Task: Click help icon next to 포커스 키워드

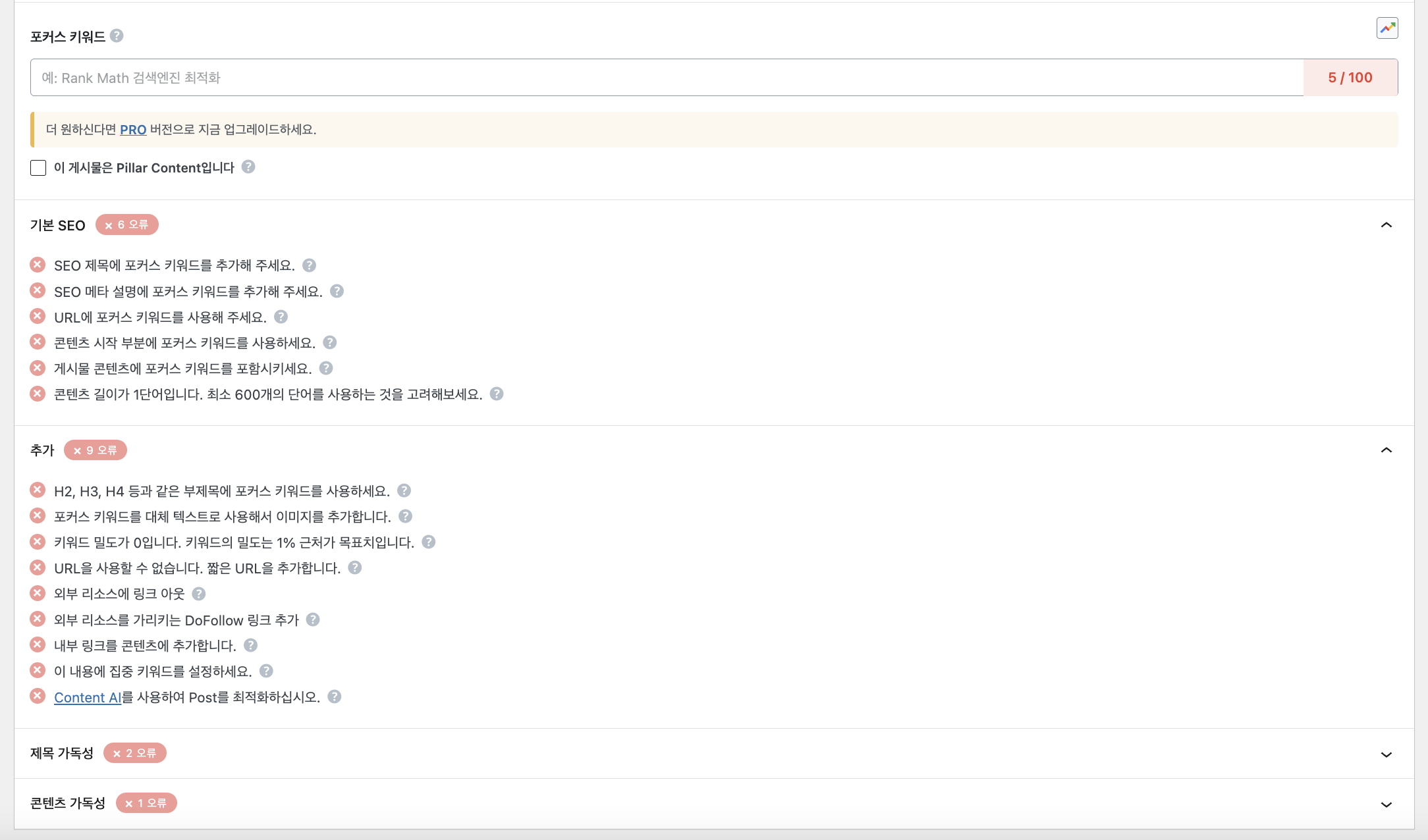Action: coord(117,36)
